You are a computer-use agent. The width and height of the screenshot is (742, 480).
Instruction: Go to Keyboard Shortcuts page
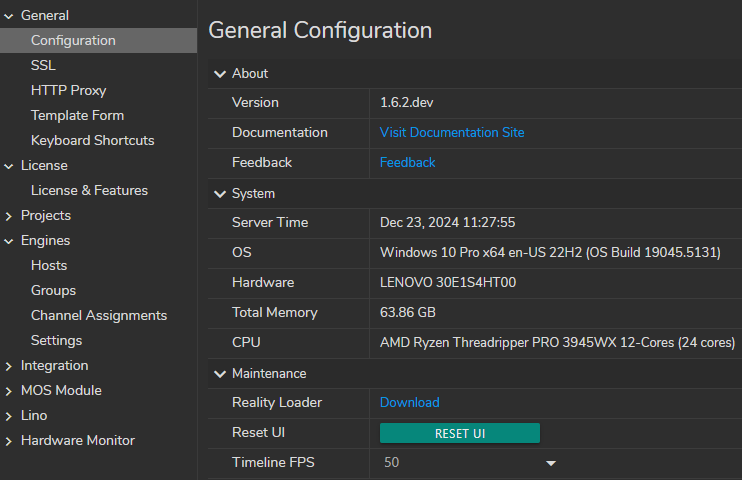pyautogui.click(x=92, y=141)
